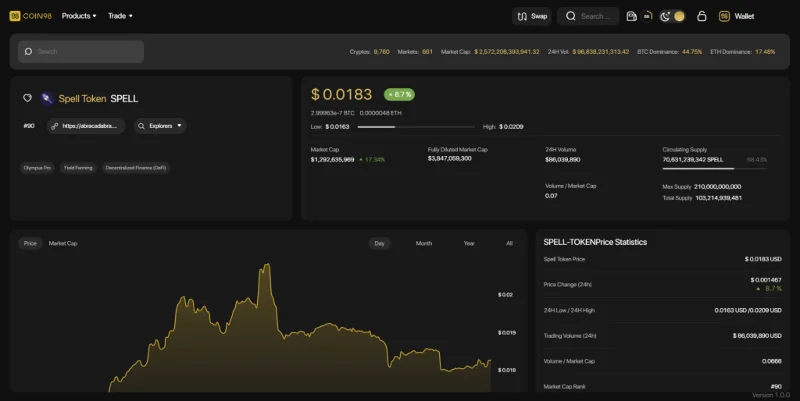Click the BTC Dominance 44.75% stat

(x=669, y=52)
